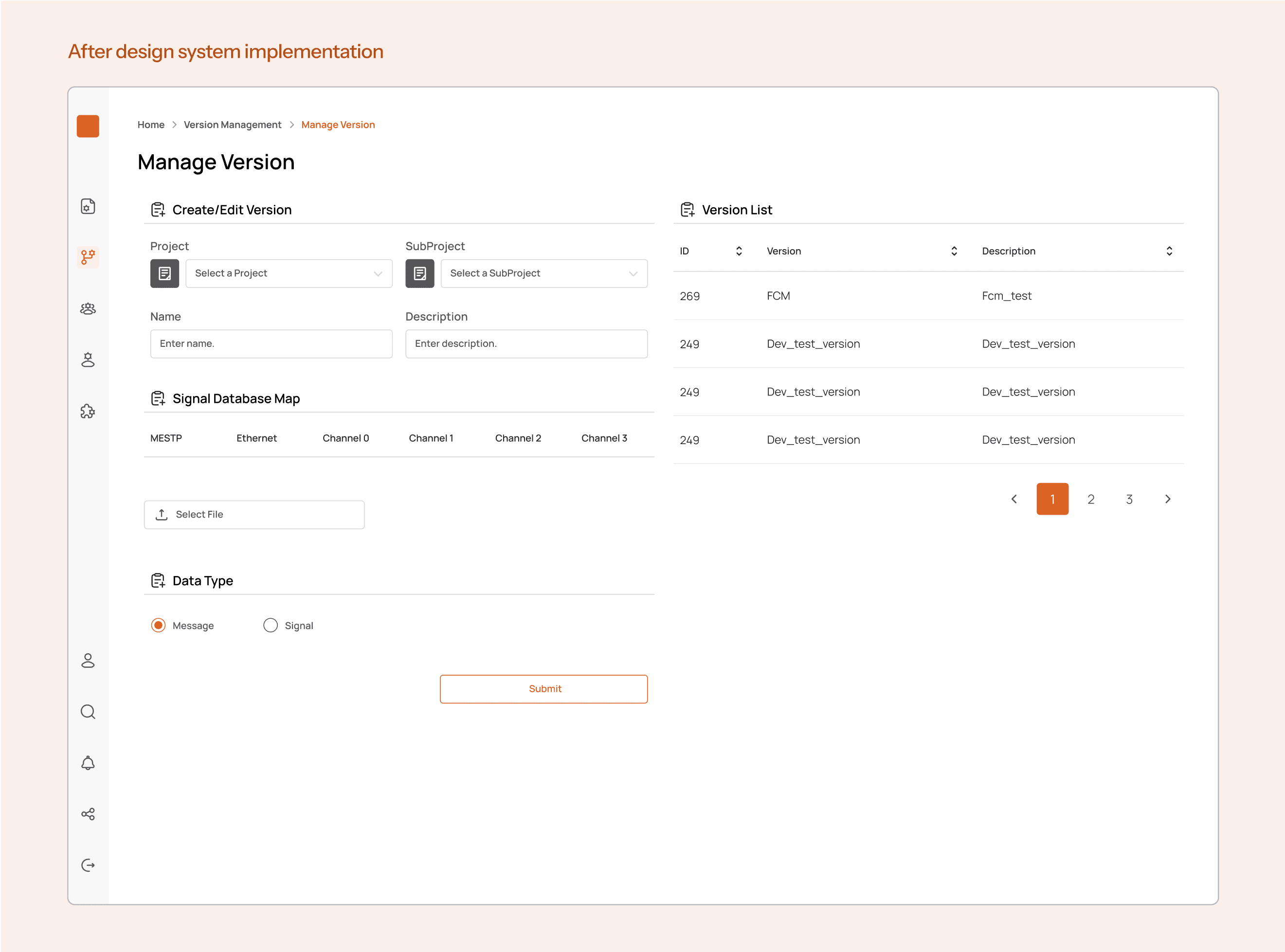The width and height of the screenshot is (1285, 952).
Task: Select the Fcm_test description cell
Action: 1007,296
